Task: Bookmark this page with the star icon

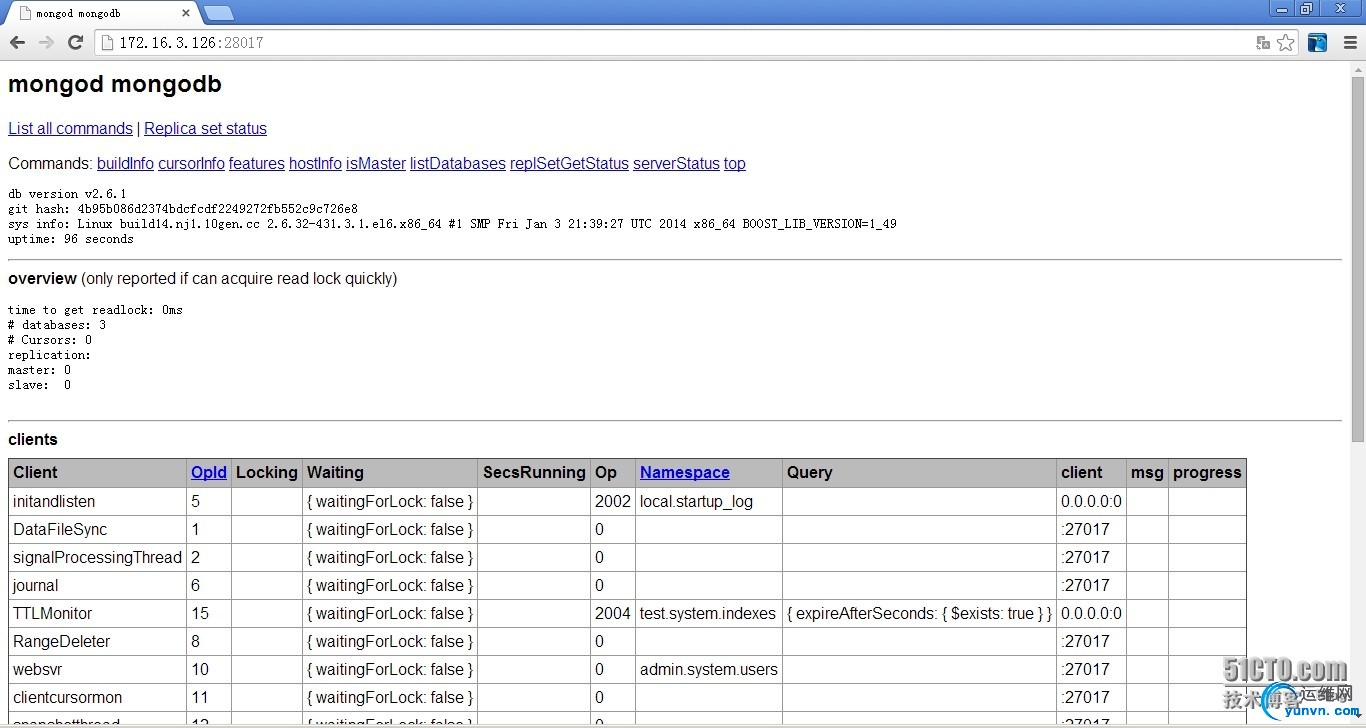Action: point(1286,42)
